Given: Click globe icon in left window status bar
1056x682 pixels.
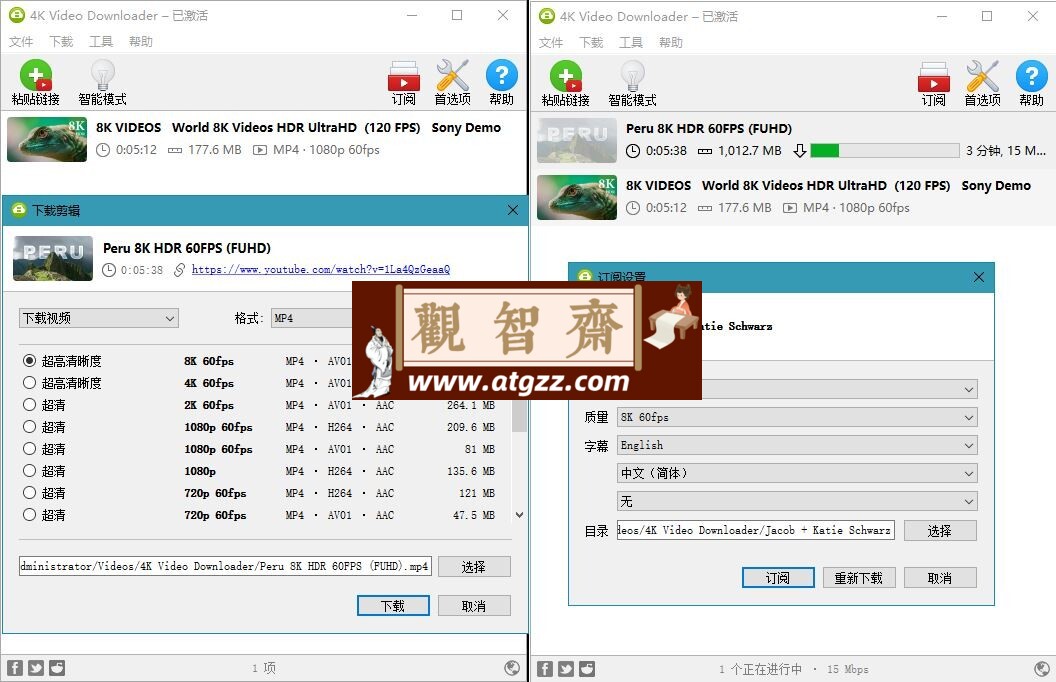Looking at the screenshot, I should [512, 668].
